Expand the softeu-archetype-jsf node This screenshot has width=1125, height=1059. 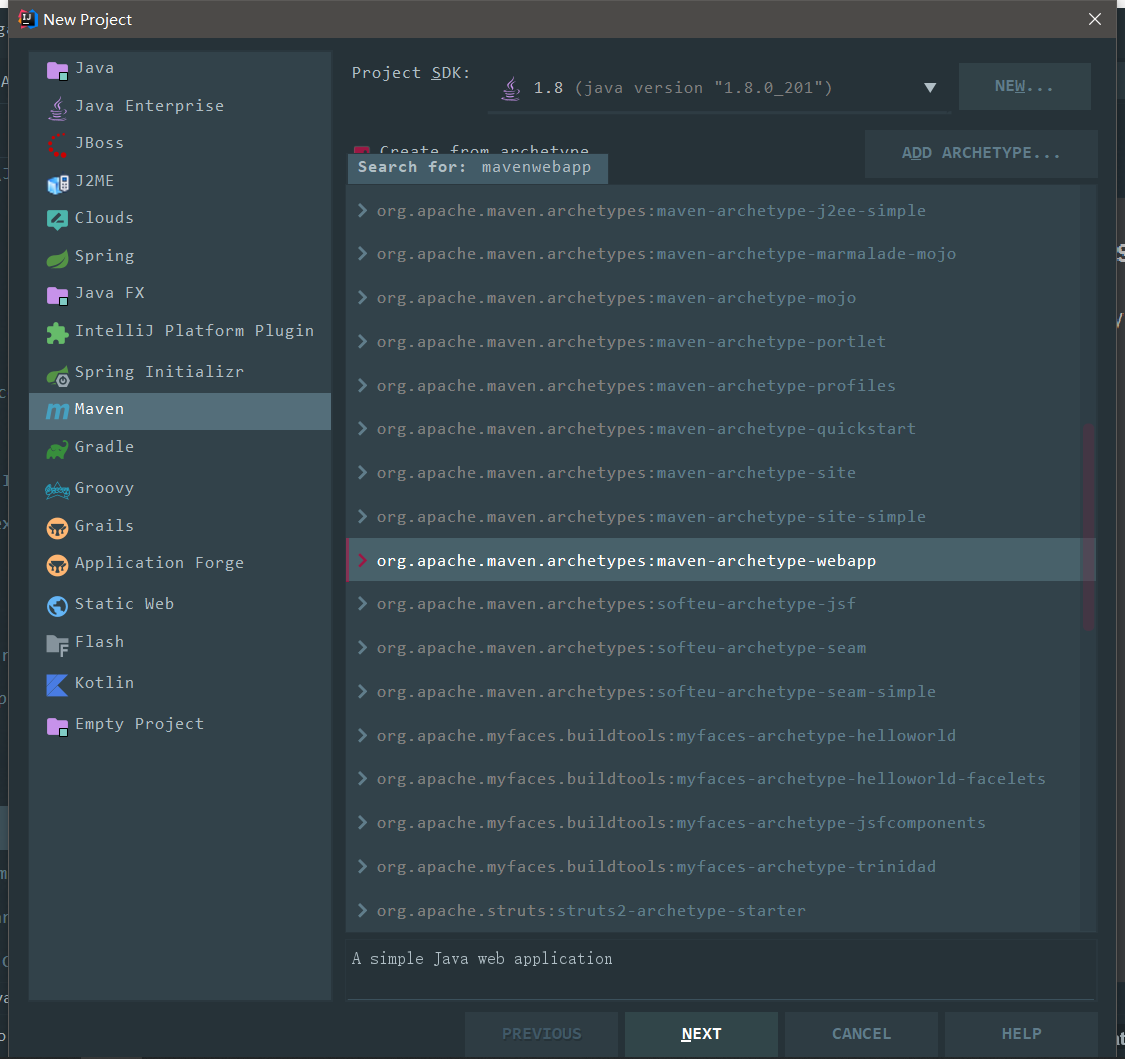point(362,603)
